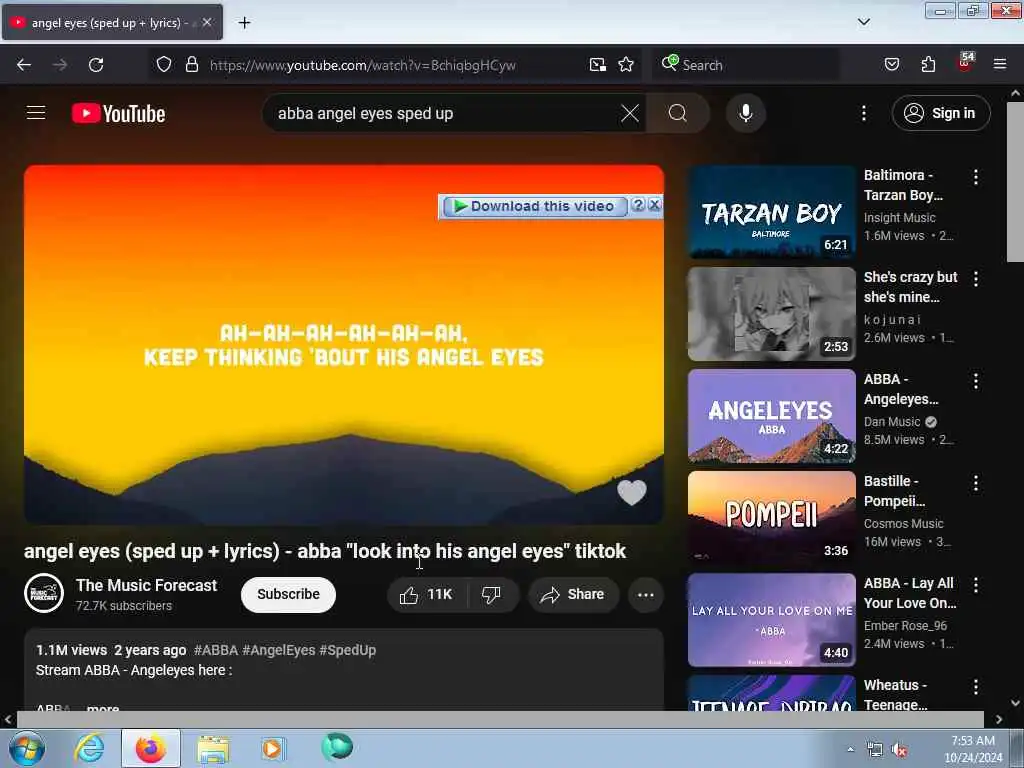Click Download this video button
Screen dimensions: 1024x768
[x=535, y=206]
